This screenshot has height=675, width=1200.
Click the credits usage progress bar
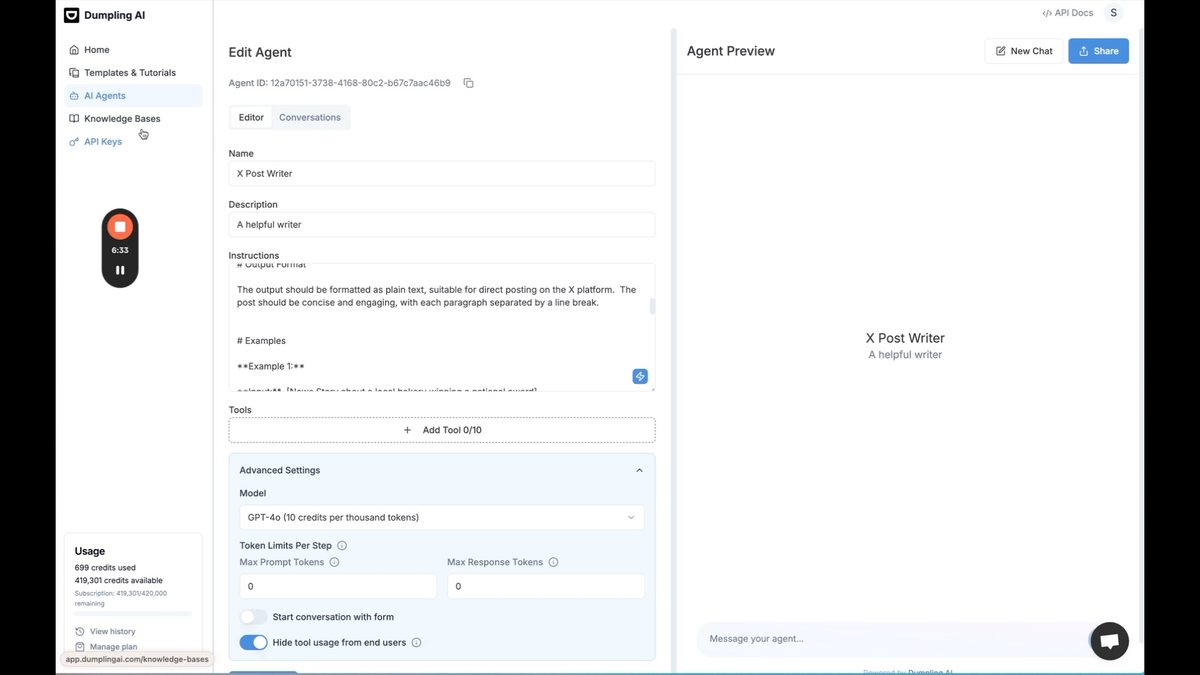[133, 614]
